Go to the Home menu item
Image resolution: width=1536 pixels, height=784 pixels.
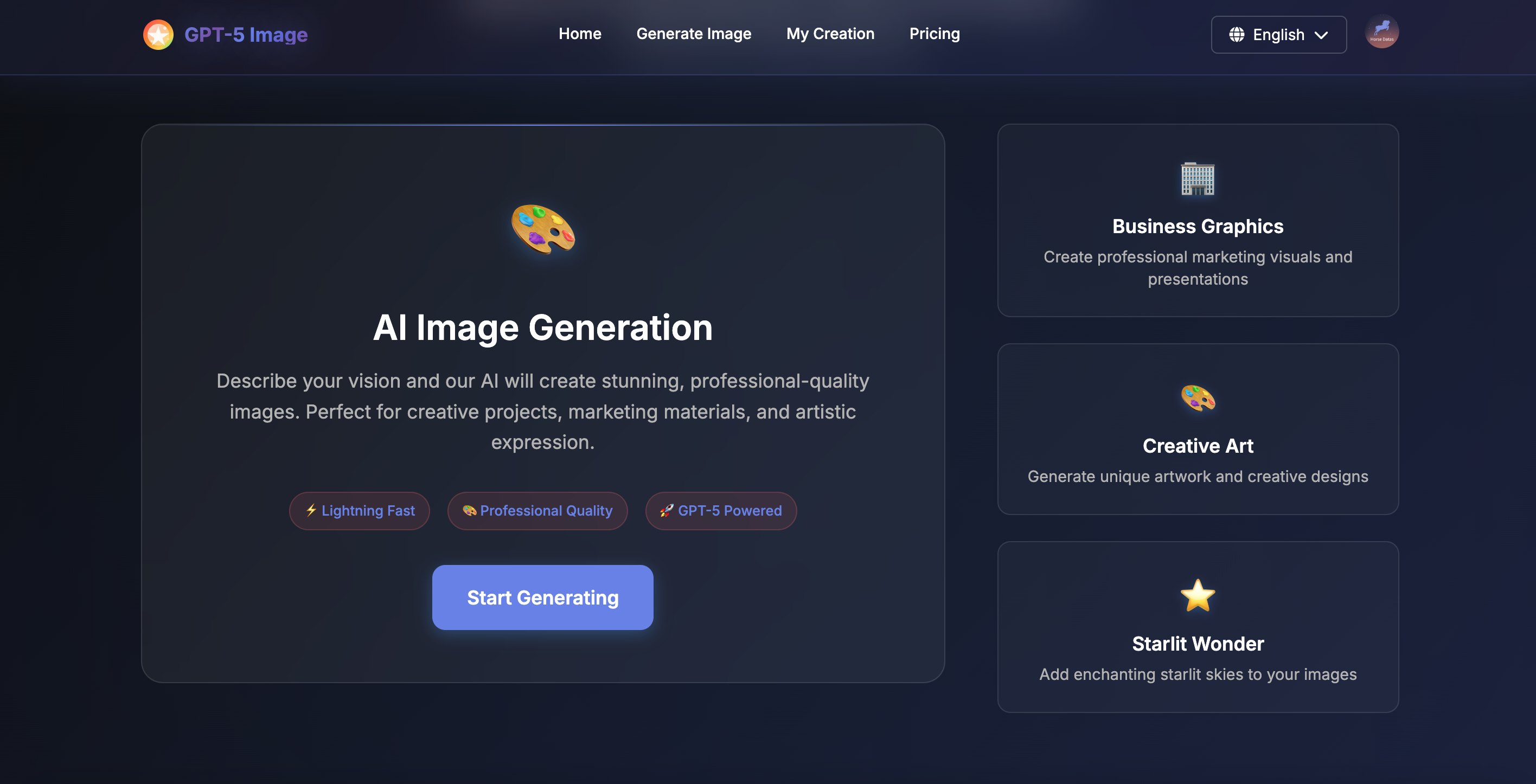(580, 34)
